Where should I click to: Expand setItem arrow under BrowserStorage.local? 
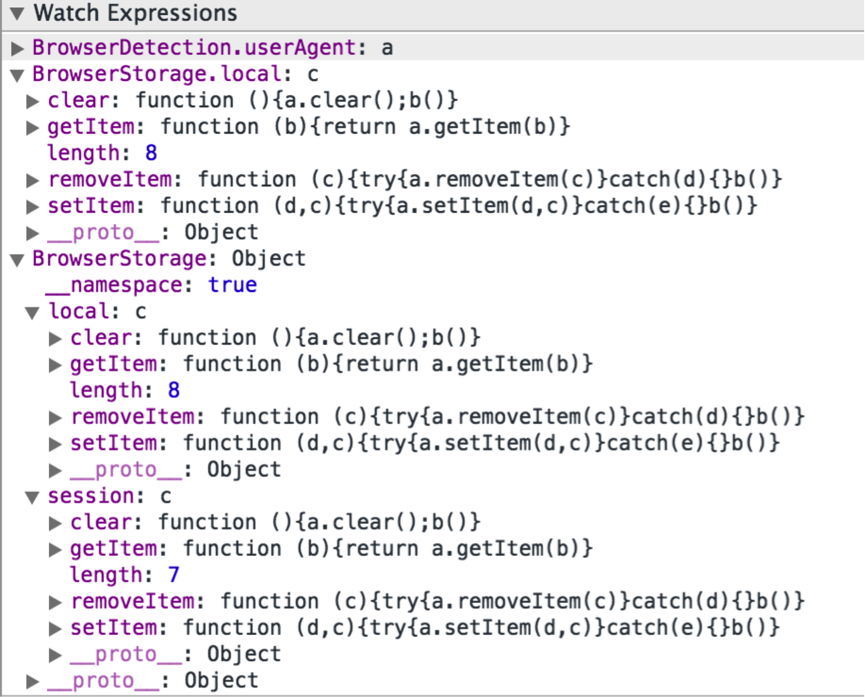(x=33, y=207)
